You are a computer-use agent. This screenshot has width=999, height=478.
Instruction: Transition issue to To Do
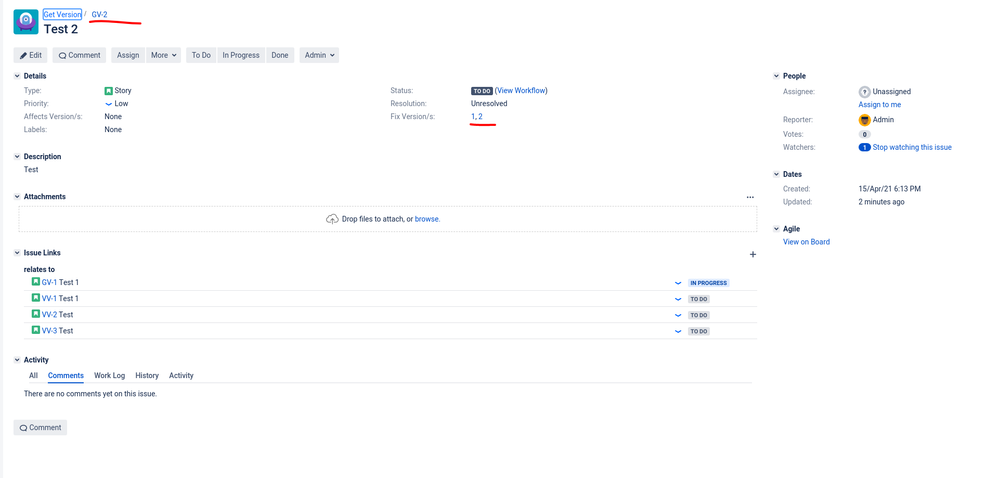201,55
